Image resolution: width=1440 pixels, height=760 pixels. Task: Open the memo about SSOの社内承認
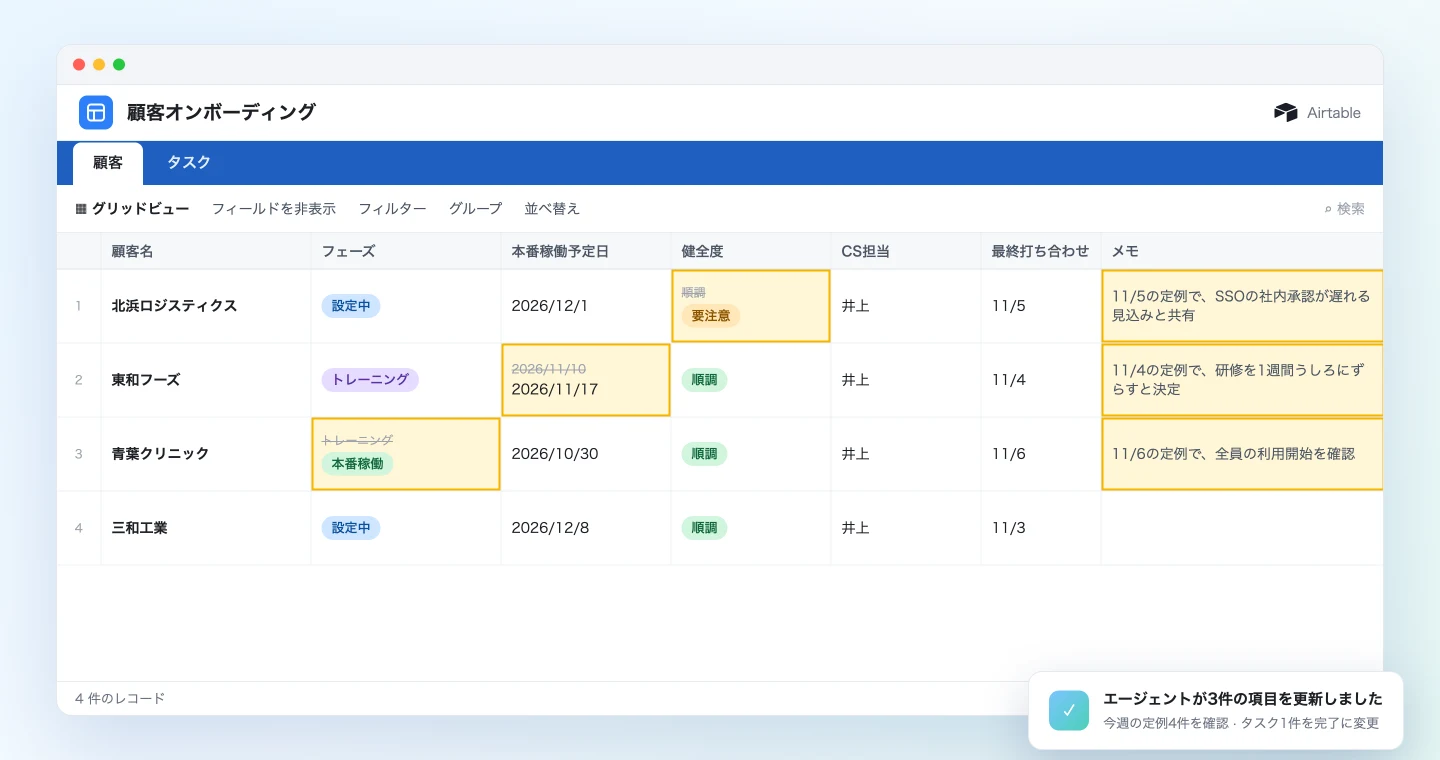pyautogui.click(x=1242, y=306)
